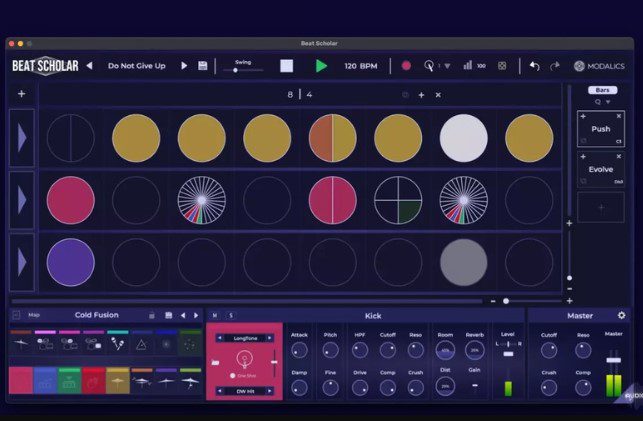Load the next kit after Cold Fusion
The width and height of the screenshot is (643, 421).
click(x=196, y=315)
